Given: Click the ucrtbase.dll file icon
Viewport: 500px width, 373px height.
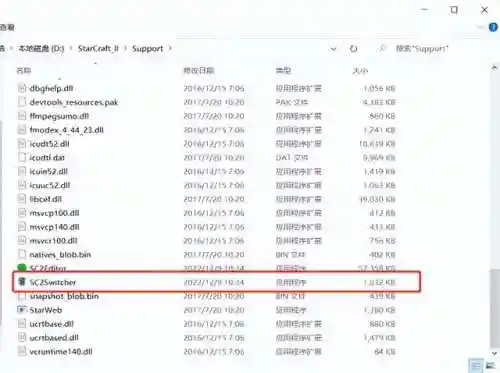Looking at the screenshot, I should (x=22, y=324).
